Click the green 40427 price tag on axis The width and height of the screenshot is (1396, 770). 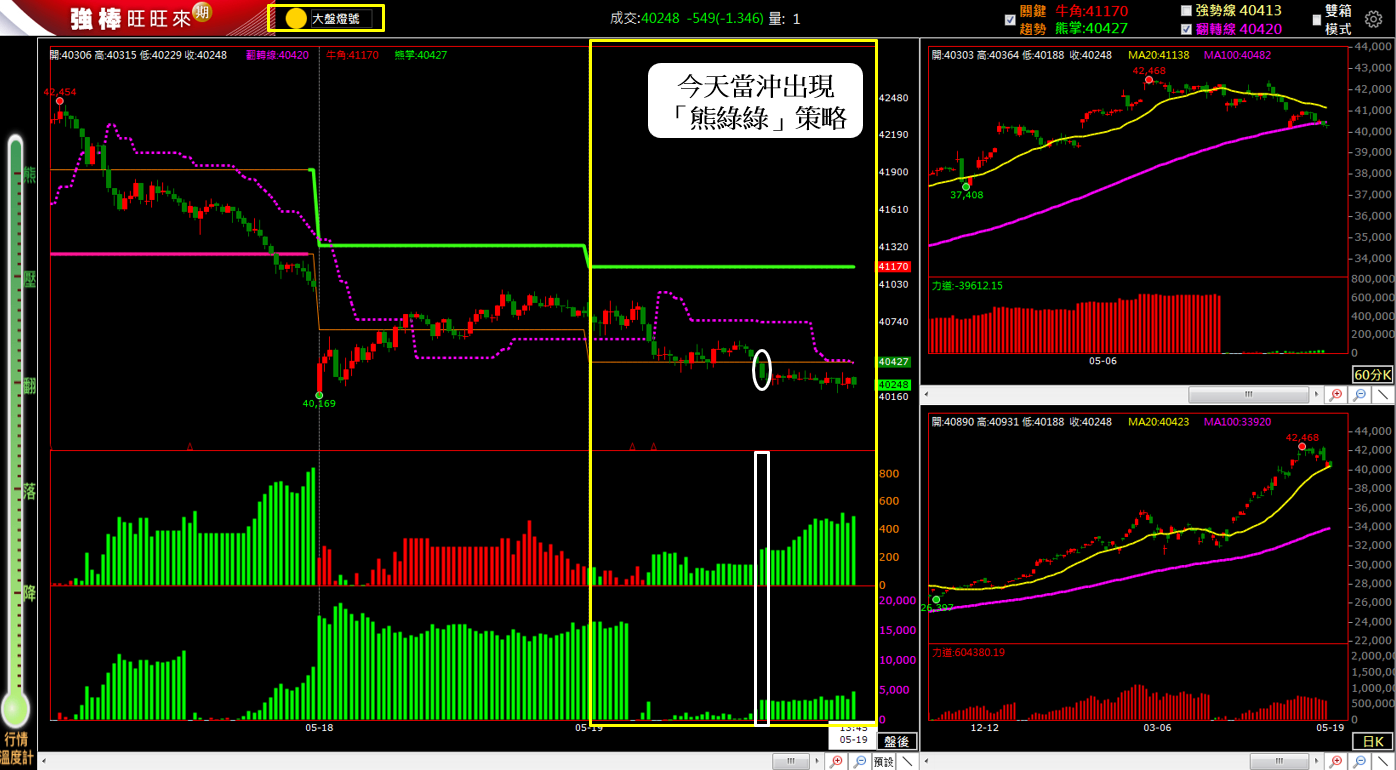(892, 361)
